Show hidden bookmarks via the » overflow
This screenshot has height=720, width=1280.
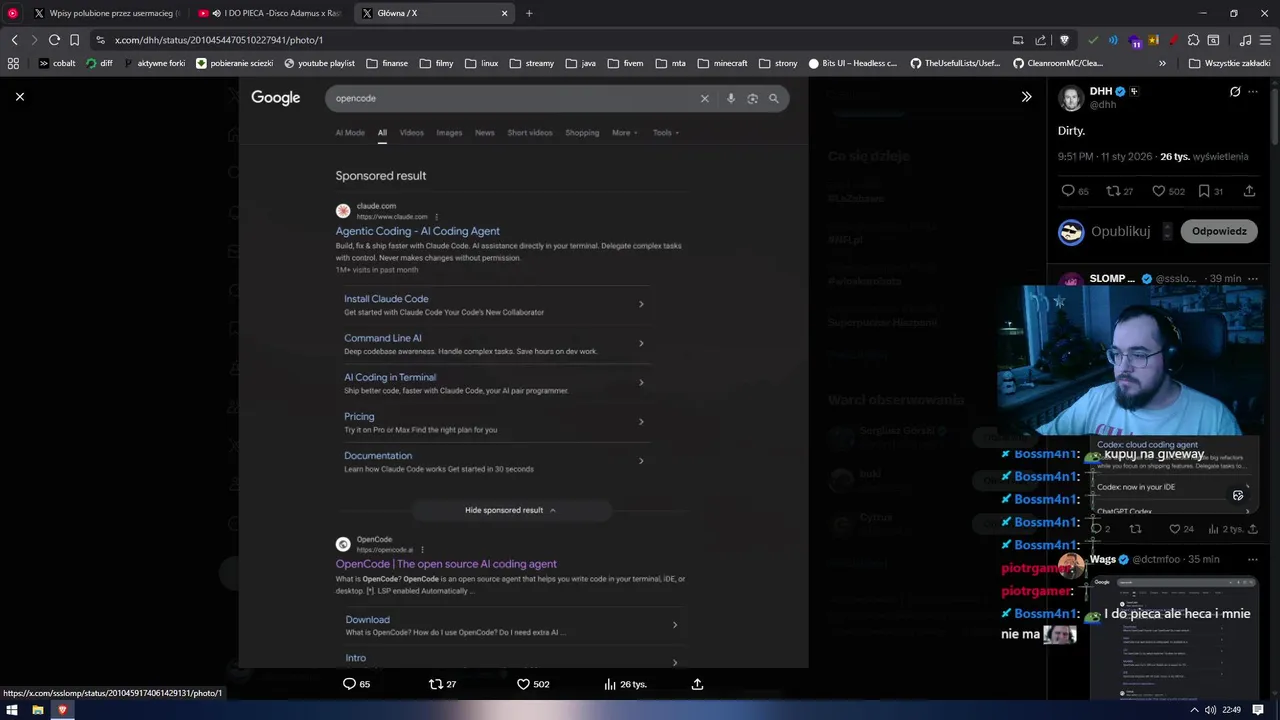pos(1162,63)
